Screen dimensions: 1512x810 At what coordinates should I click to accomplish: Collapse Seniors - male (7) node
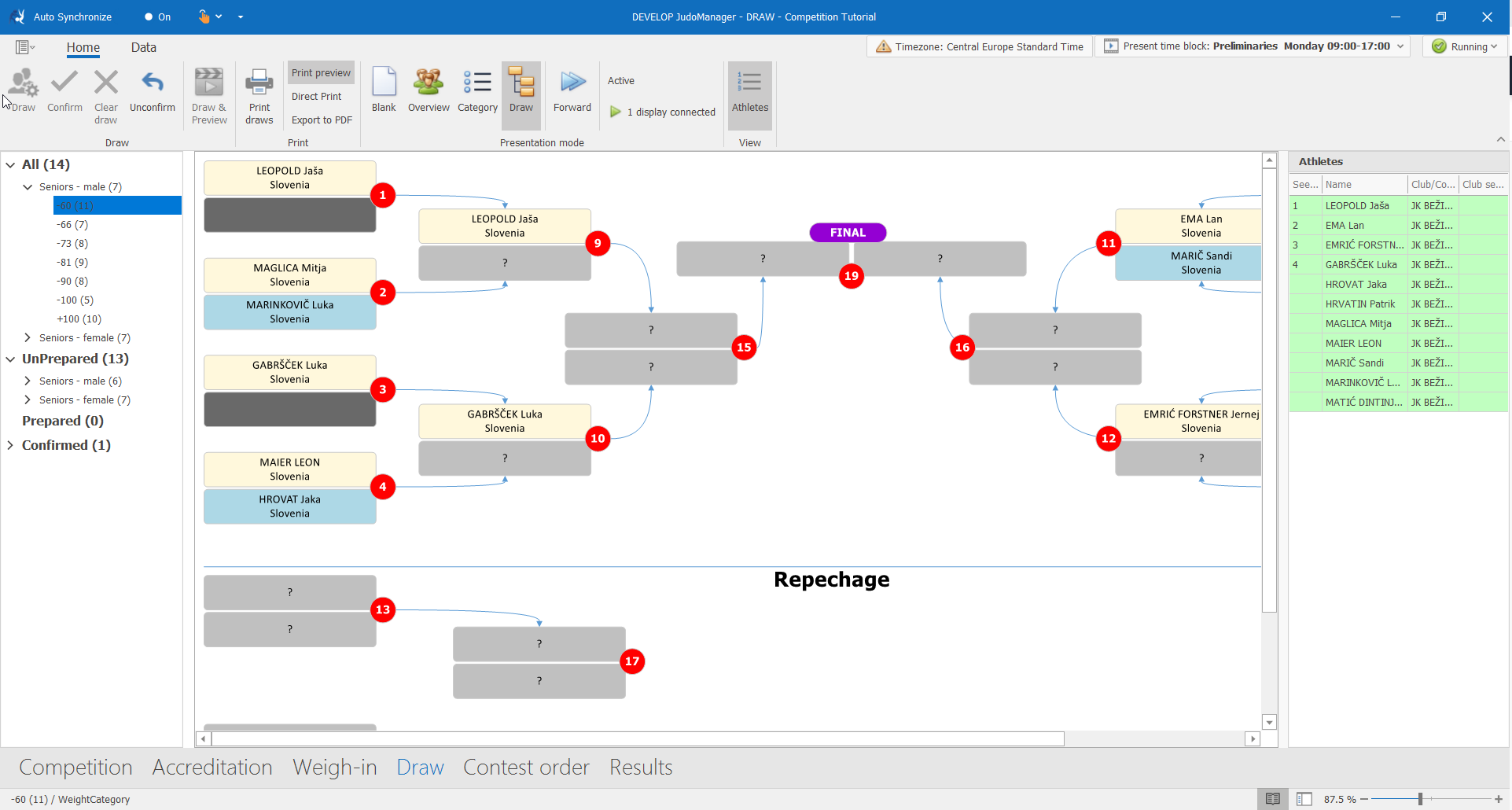[28, 186]
